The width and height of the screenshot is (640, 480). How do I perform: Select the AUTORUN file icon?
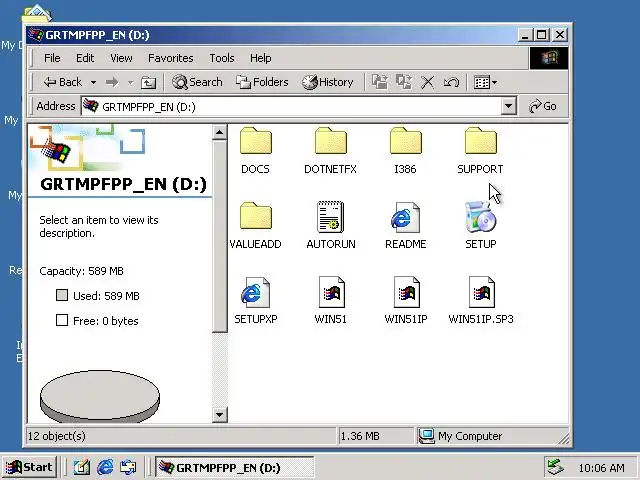point(331,217)
